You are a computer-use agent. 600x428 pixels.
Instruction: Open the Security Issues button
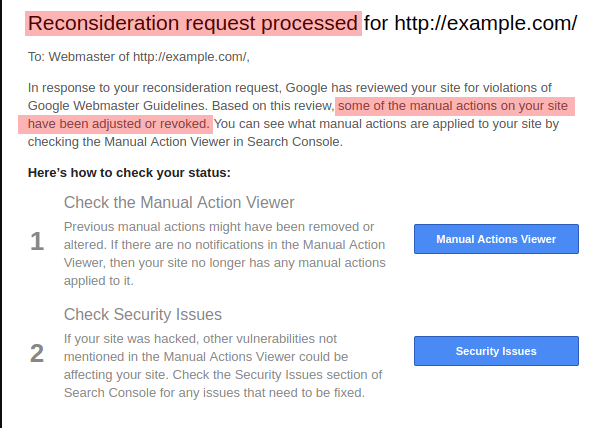496,351
